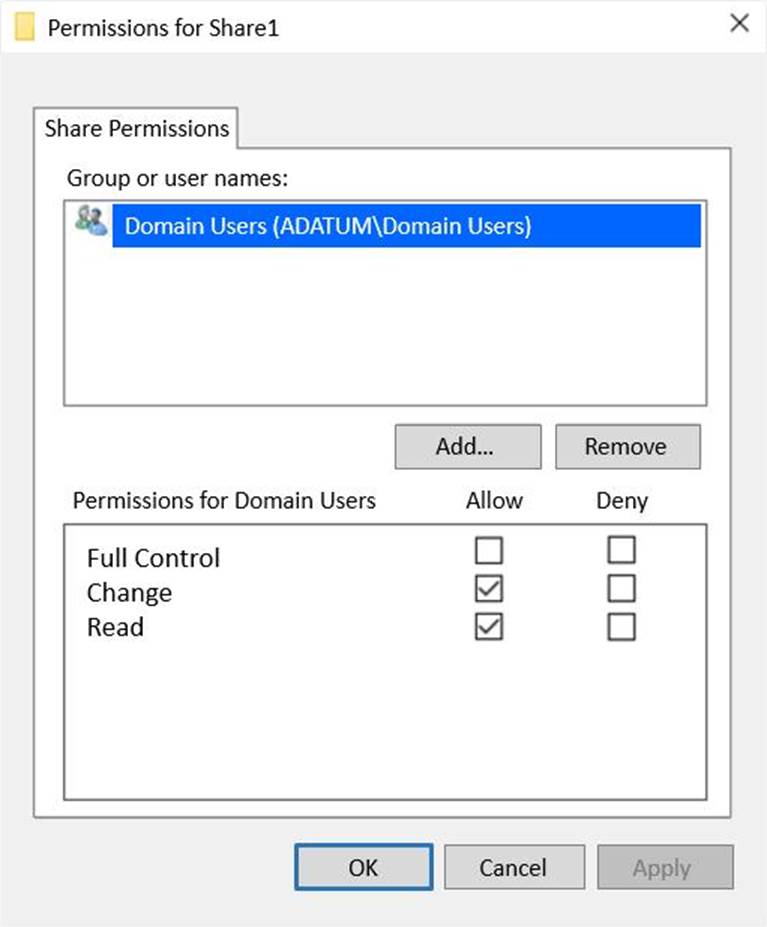Click the "Permissions for Share1" title text
Image resolution: width=767 pixels, height=927 pixels.
click(x=163, y=27)
